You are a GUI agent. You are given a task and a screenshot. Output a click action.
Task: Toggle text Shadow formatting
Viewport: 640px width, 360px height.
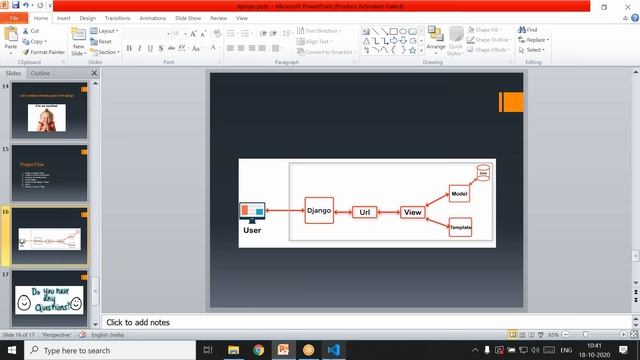tap(161, 48)
